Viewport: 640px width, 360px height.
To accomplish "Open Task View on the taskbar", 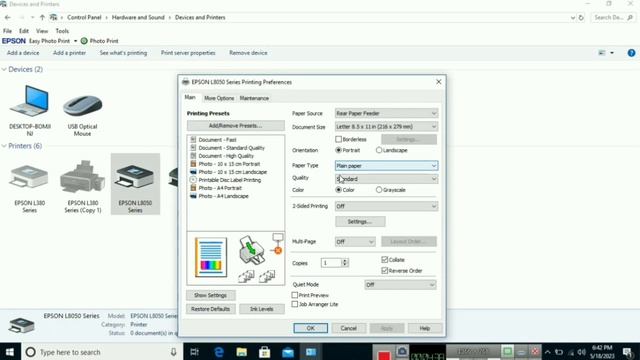I will tap(195, 352).
